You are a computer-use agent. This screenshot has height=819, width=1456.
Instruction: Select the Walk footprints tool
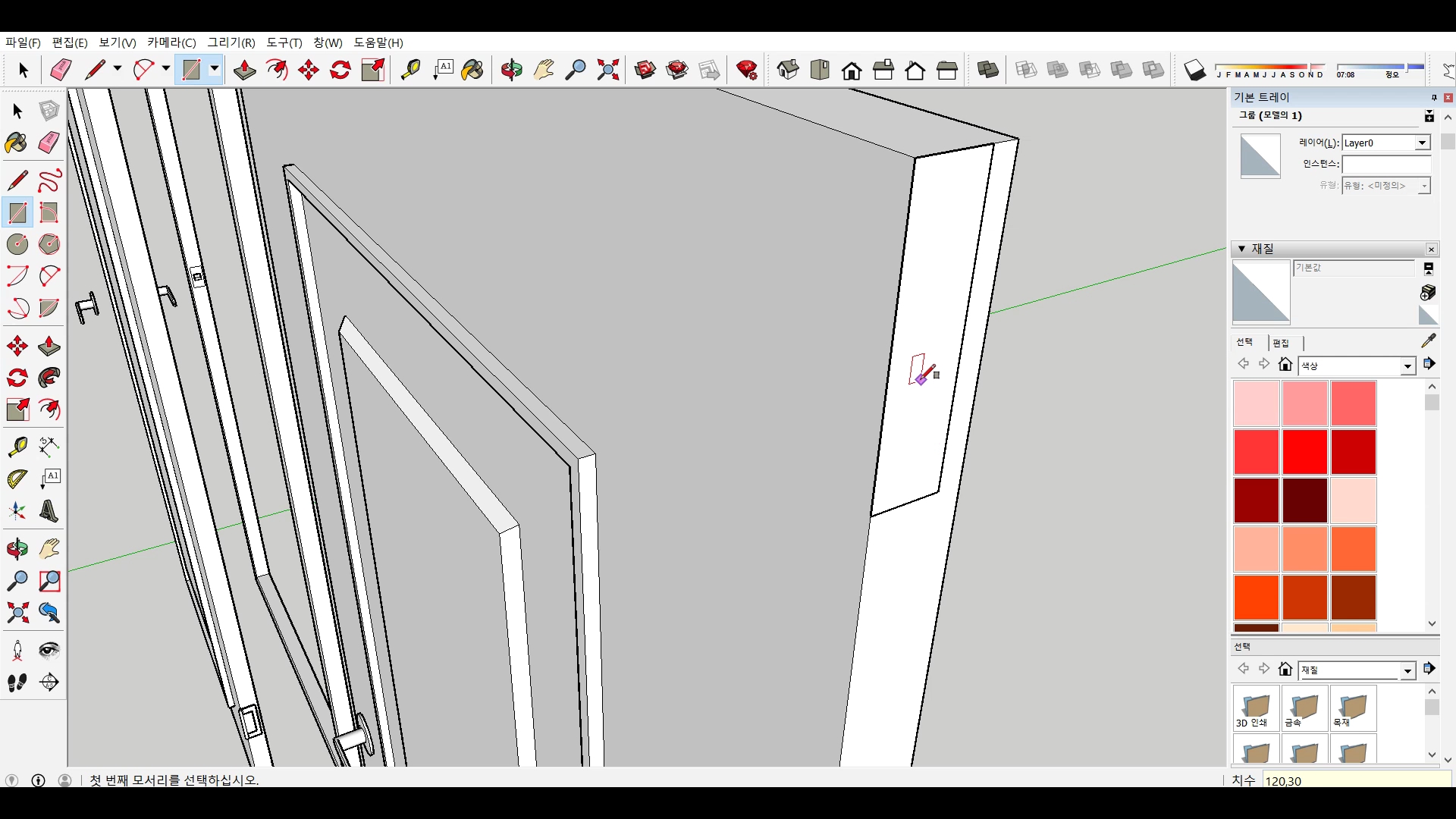pyautogui.click(x=17, y=682)
